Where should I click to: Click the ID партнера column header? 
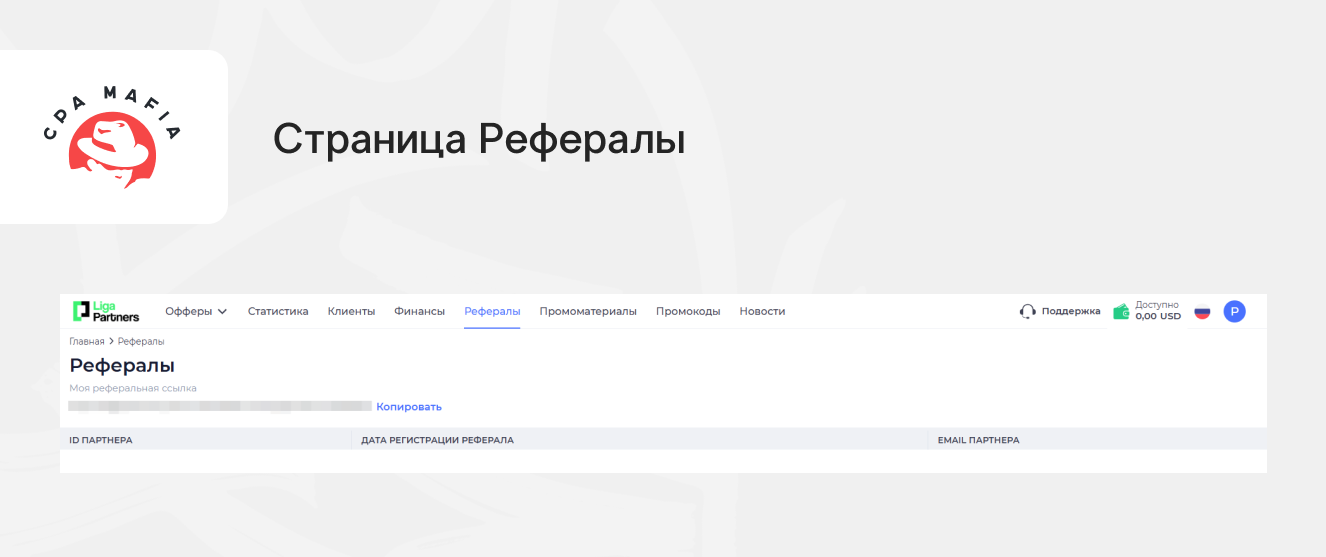(x=101, y=440)
